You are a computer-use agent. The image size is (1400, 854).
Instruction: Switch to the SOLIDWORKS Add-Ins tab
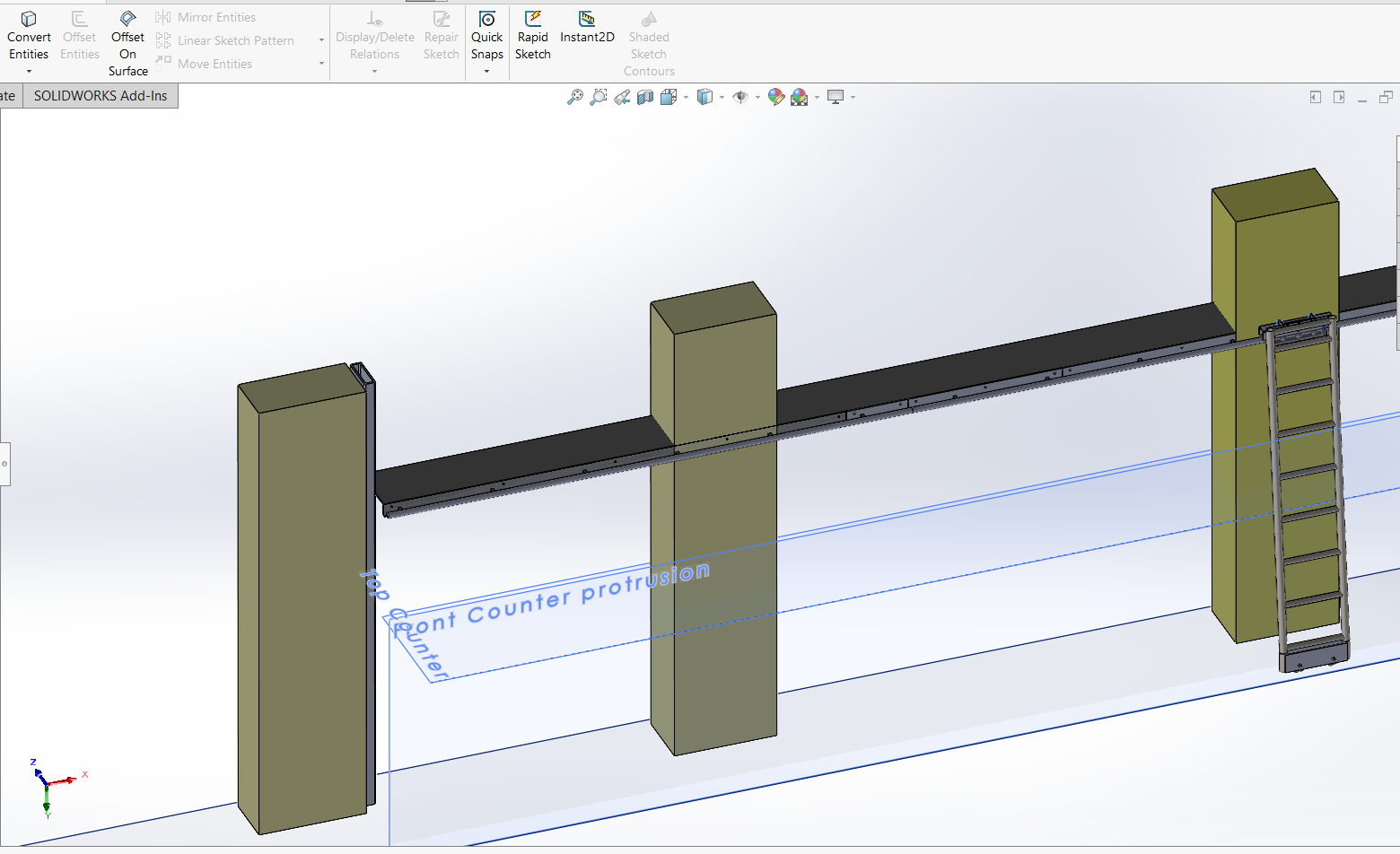point(101,96)
